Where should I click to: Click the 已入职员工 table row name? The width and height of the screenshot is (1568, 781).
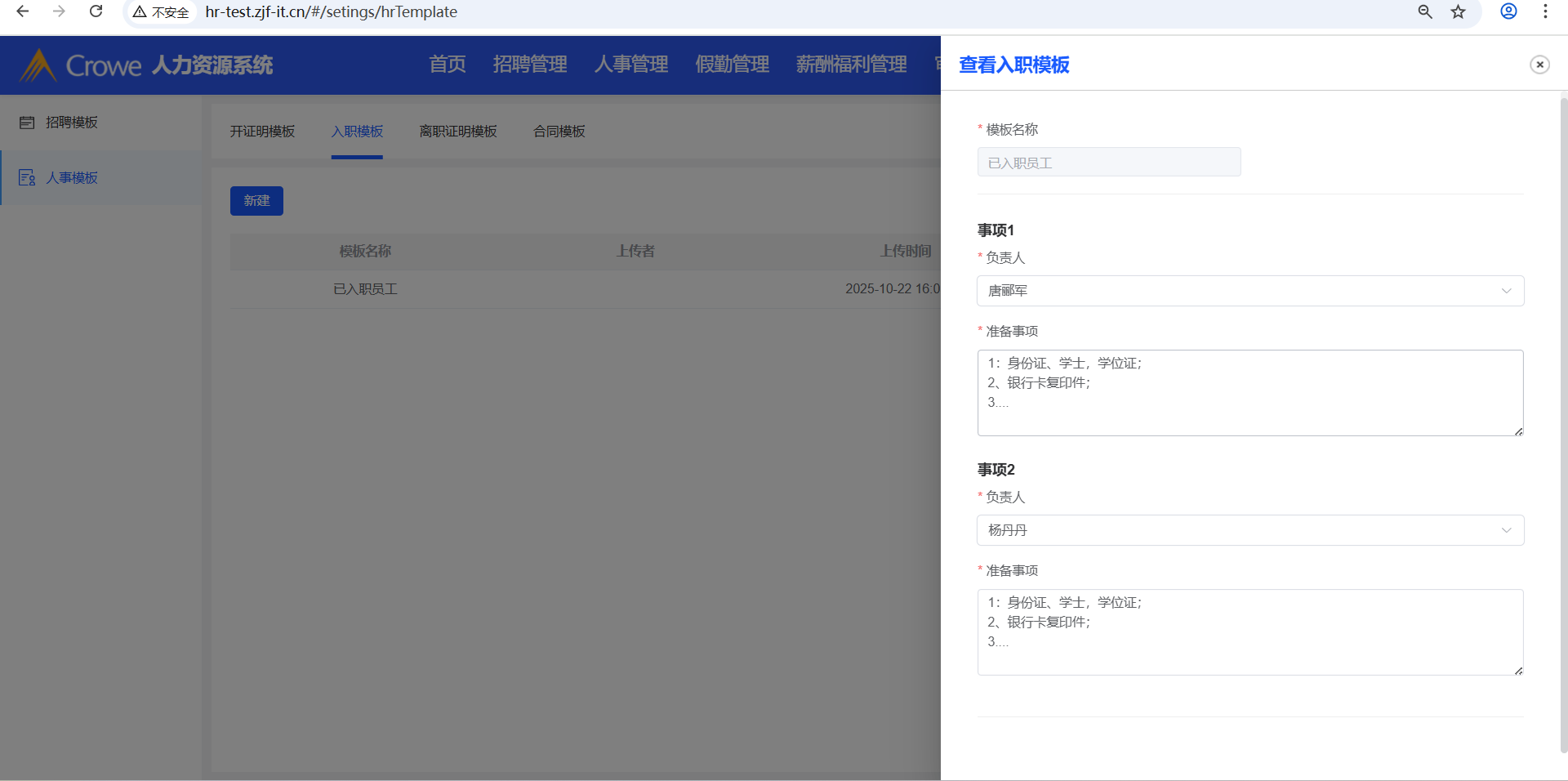365,289
